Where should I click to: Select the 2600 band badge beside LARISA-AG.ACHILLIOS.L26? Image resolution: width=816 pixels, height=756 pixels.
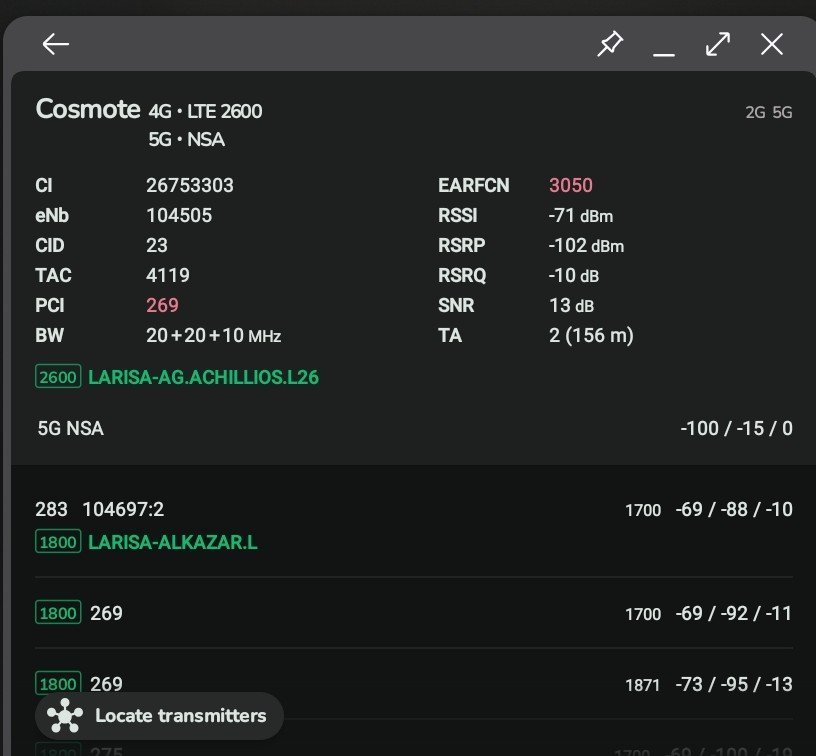[x=58, y=377]
